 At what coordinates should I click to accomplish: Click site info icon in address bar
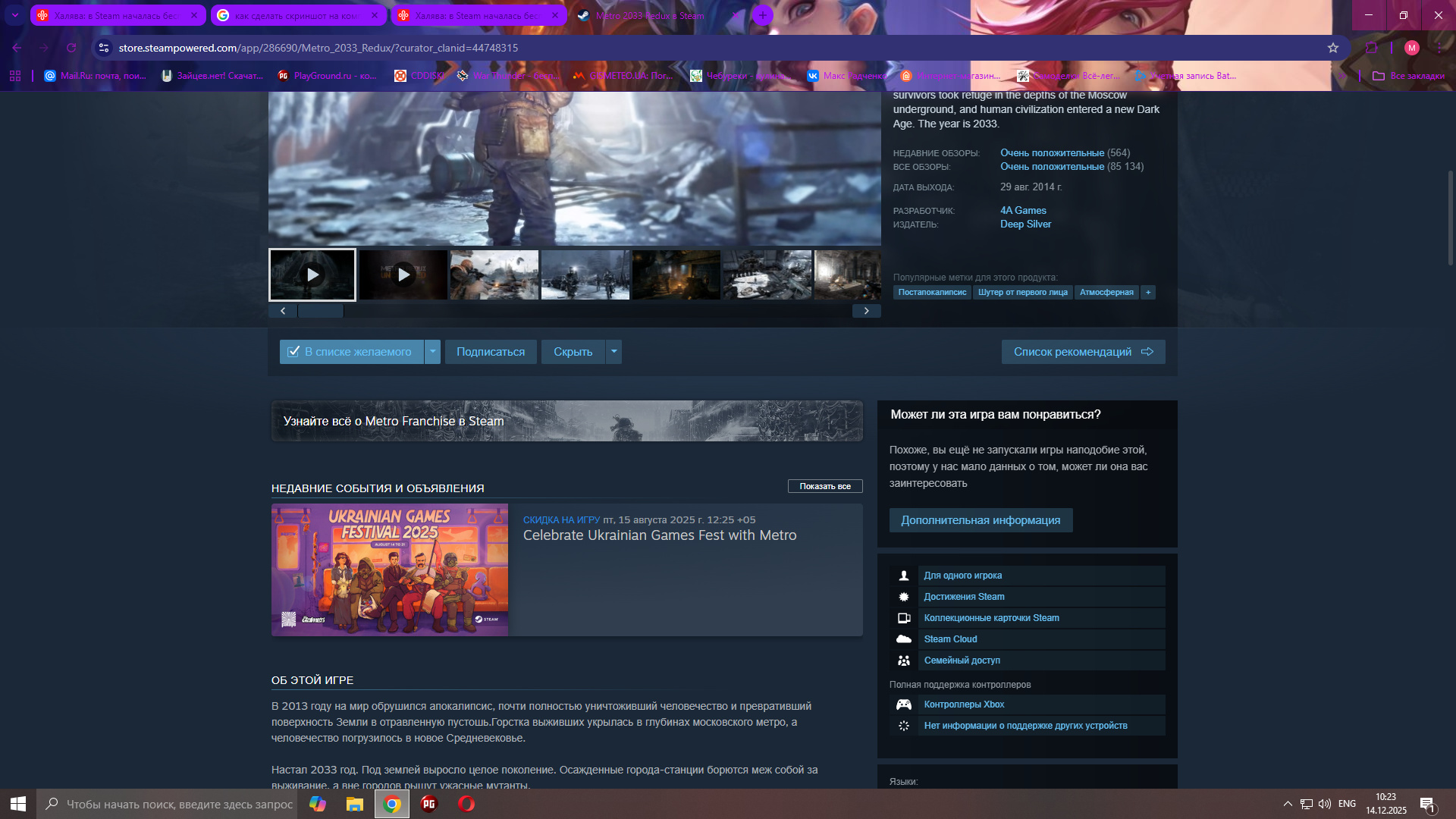(x=104, y=48)
